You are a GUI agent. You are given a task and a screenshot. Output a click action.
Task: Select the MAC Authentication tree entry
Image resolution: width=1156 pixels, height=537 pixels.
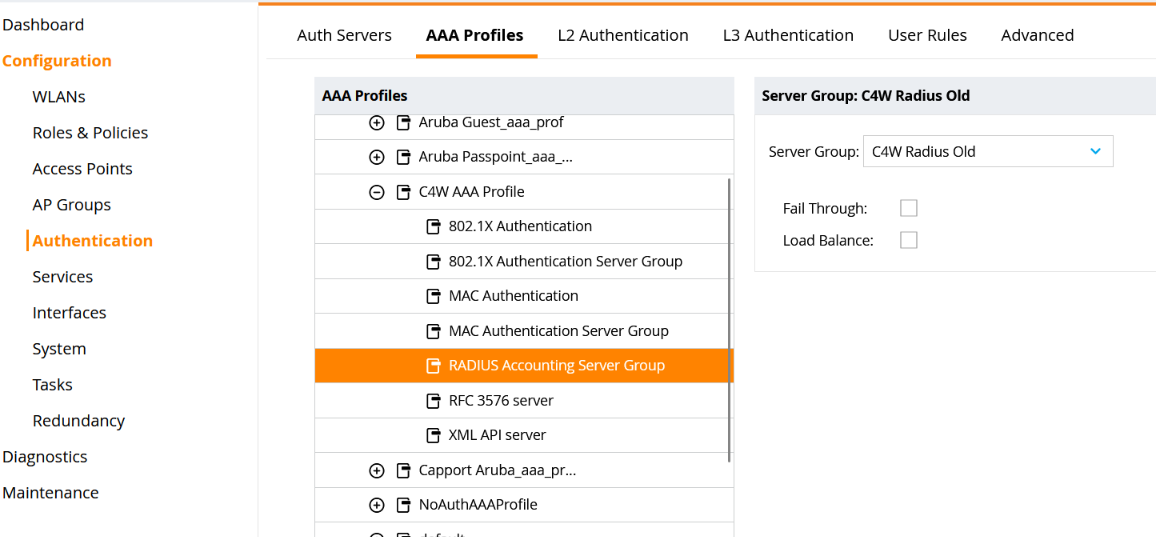513,296
